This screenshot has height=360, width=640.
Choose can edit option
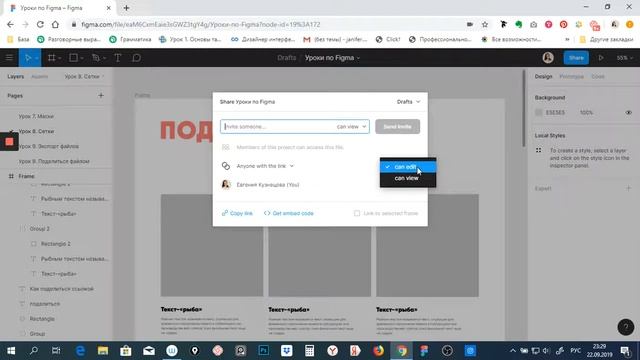(x=408, y=167)
